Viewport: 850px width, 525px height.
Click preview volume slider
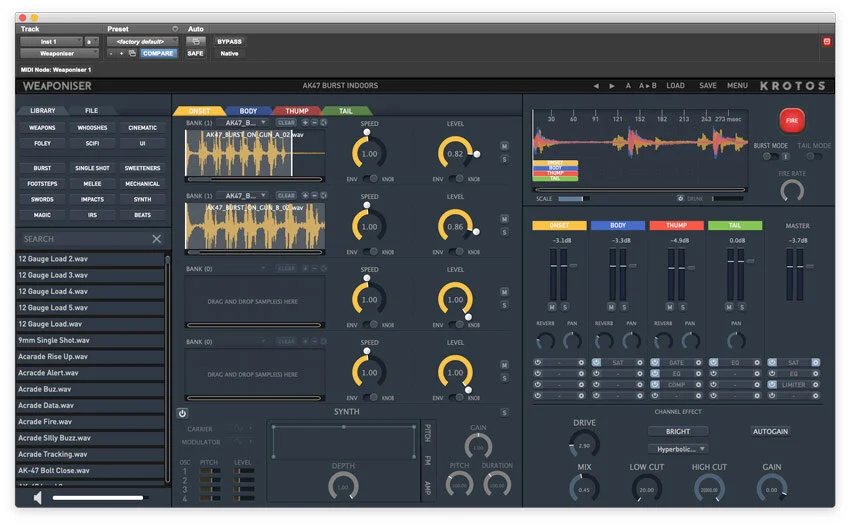point(100,497)
